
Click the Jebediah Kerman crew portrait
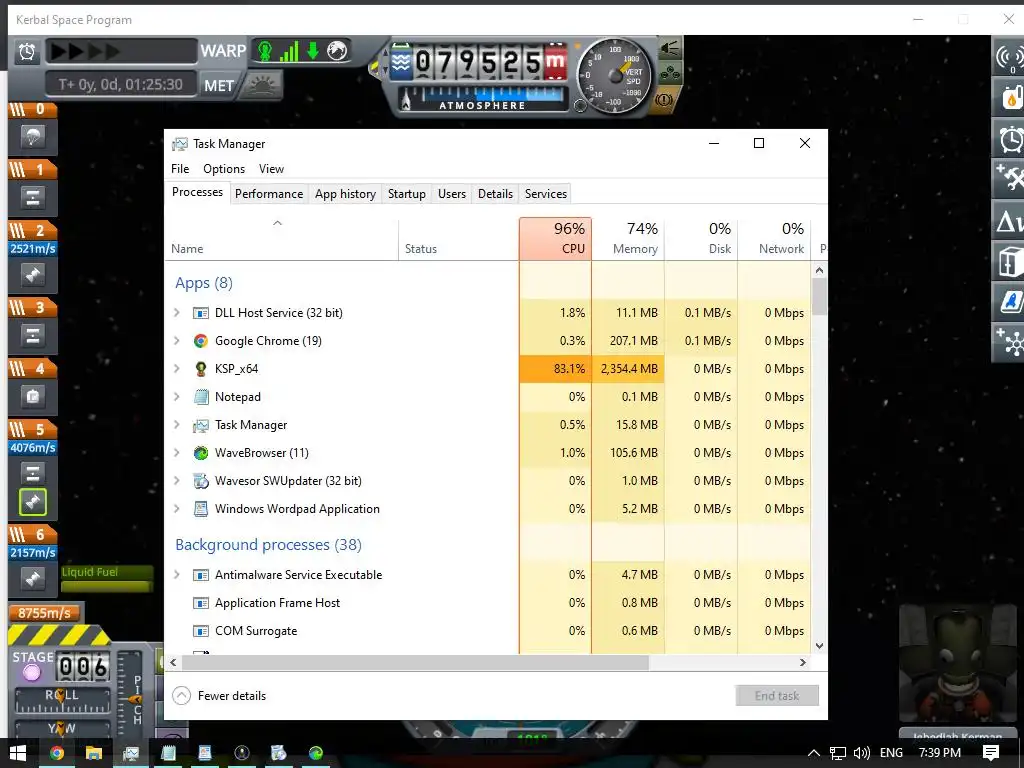pyautogui.click(x=957, y=664)
